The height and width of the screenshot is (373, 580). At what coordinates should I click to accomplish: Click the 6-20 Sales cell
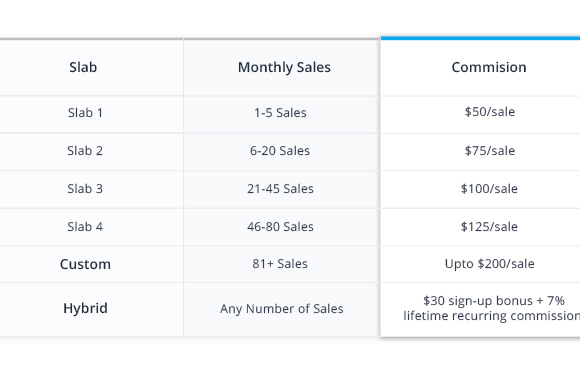pyautogui.click(x=280, y=151)
